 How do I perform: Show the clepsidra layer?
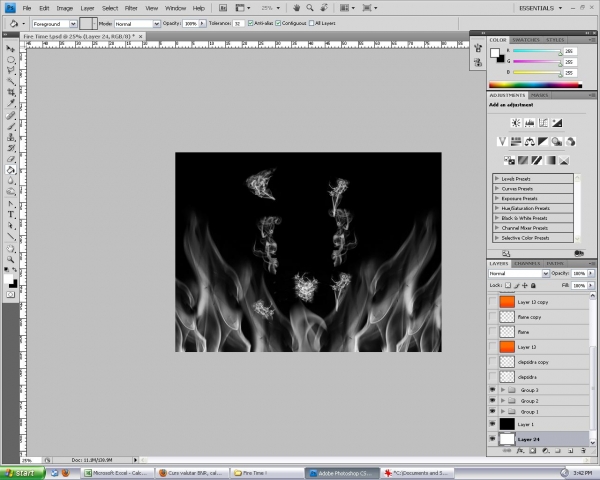(x=492, y=377)
